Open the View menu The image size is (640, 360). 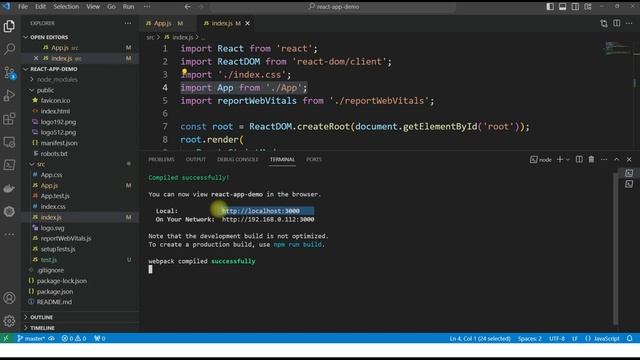(93, 7)
